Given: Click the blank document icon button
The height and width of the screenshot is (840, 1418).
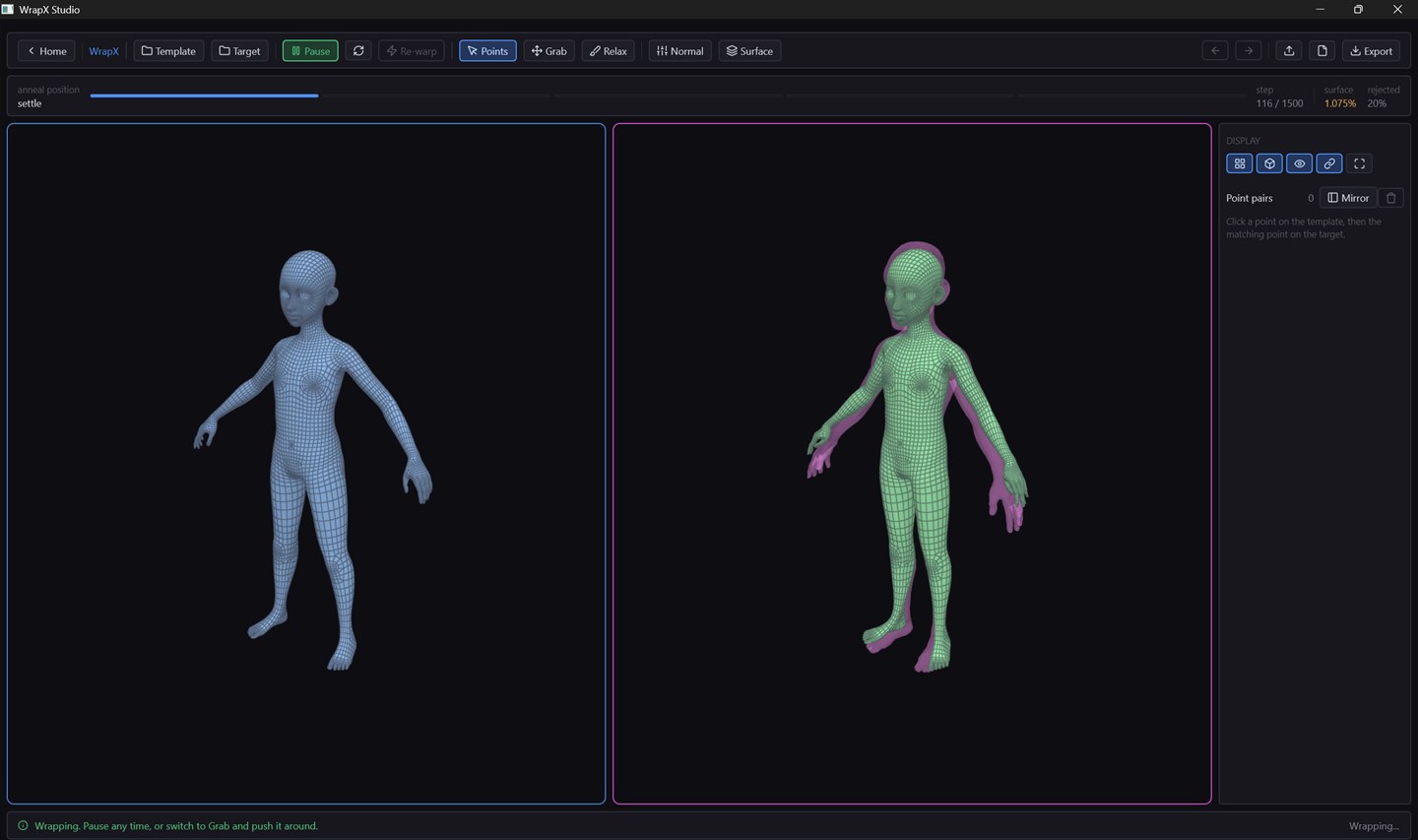Looking at the screenshot, I should point(1322,50).
